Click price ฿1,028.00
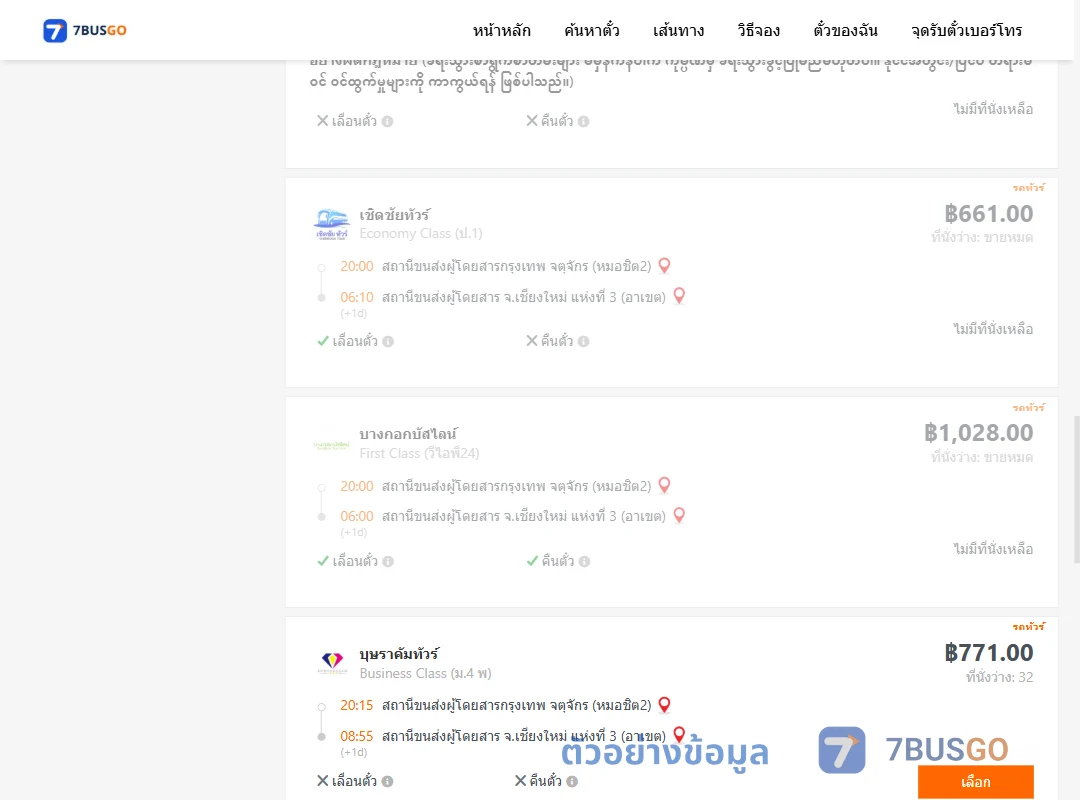The width and height of the screenshot is (1080, 800). [x=978, y=433]
